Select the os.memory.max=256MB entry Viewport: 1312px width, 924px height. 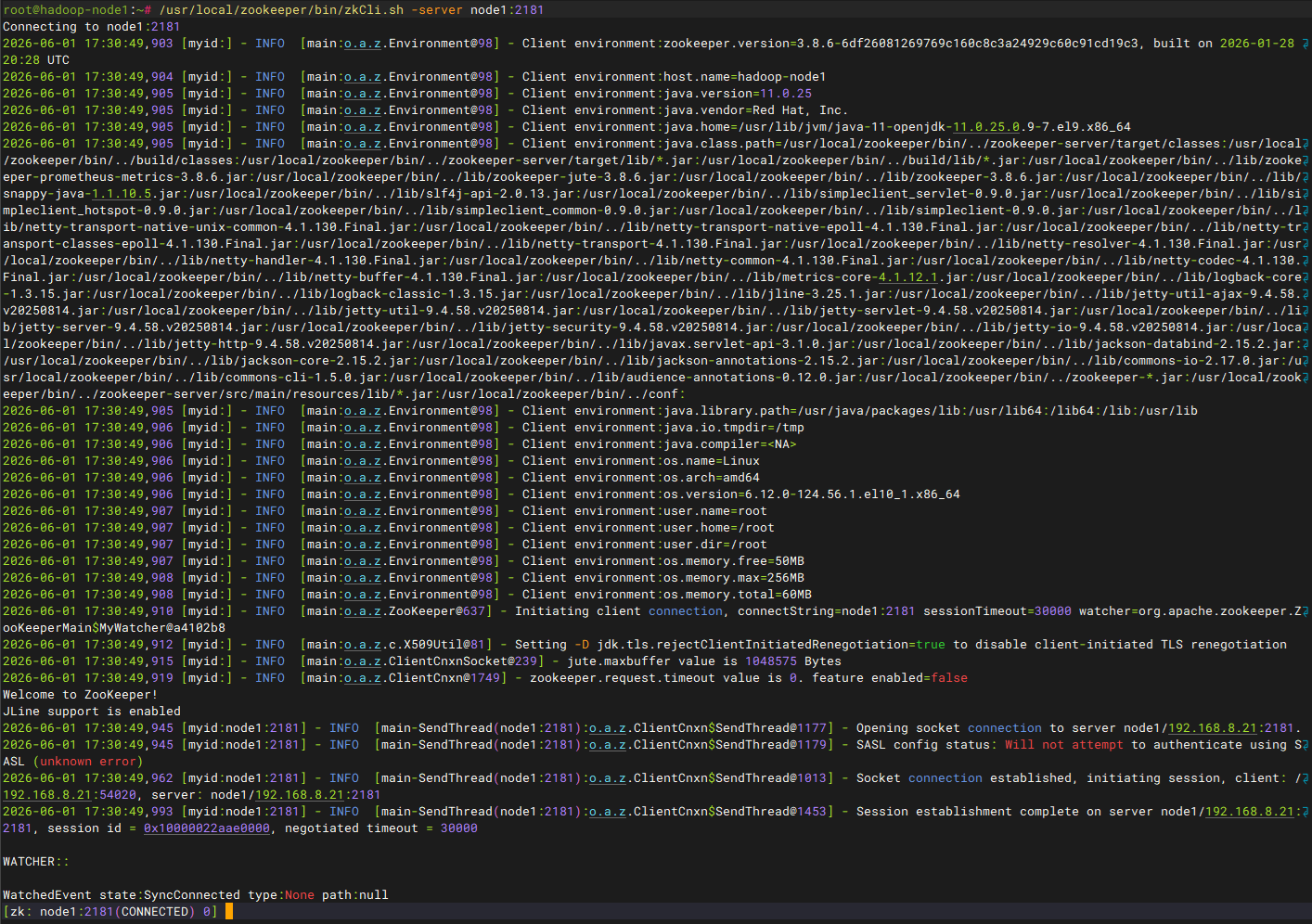(734, 578)
